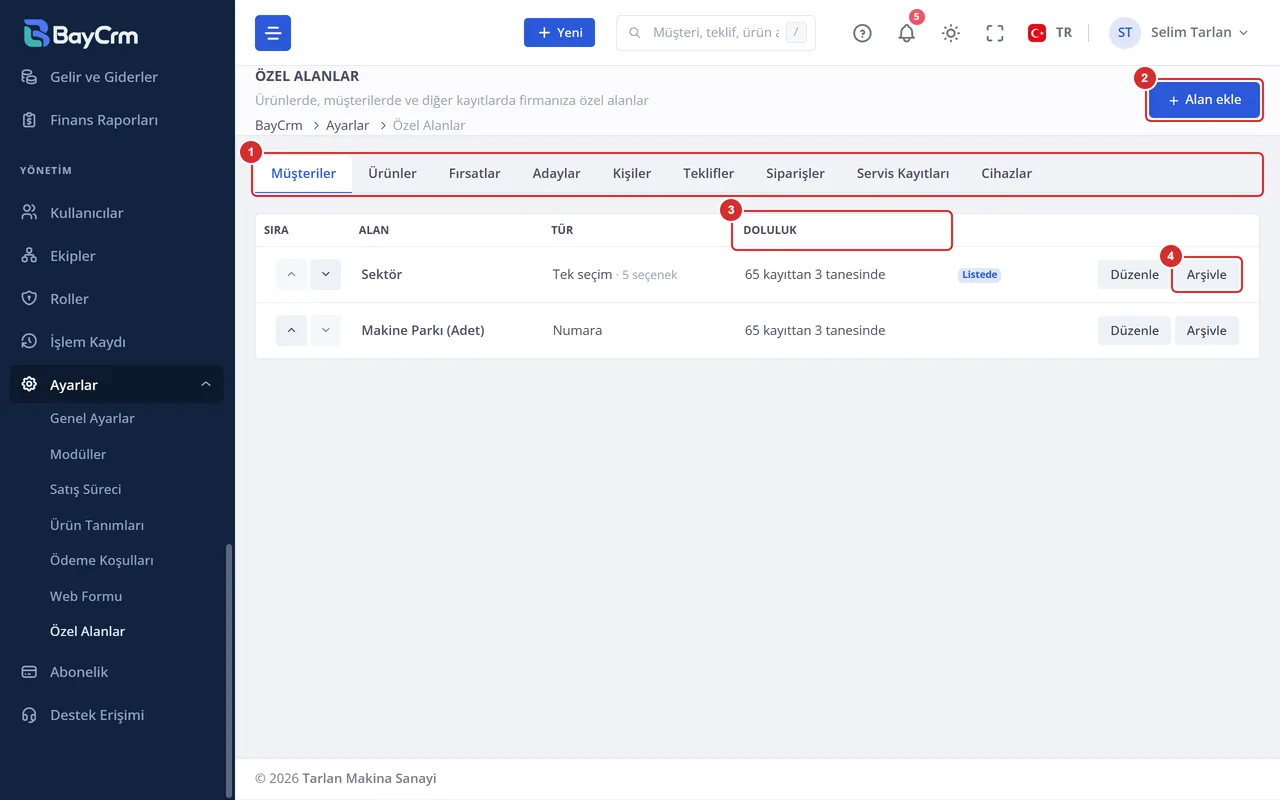Click the BayCrm breadcrumb link

pyautogui.click(x=279, y=126)
